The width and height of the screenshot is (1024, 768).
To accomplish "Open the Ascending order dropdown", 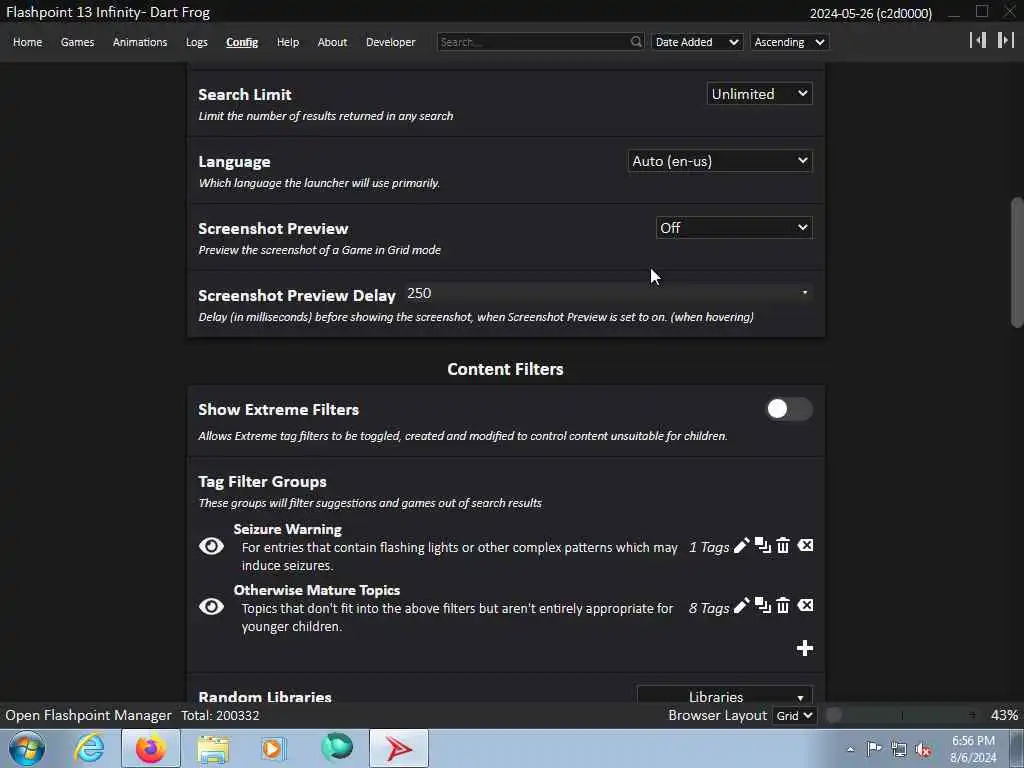I will click(790, 42).
